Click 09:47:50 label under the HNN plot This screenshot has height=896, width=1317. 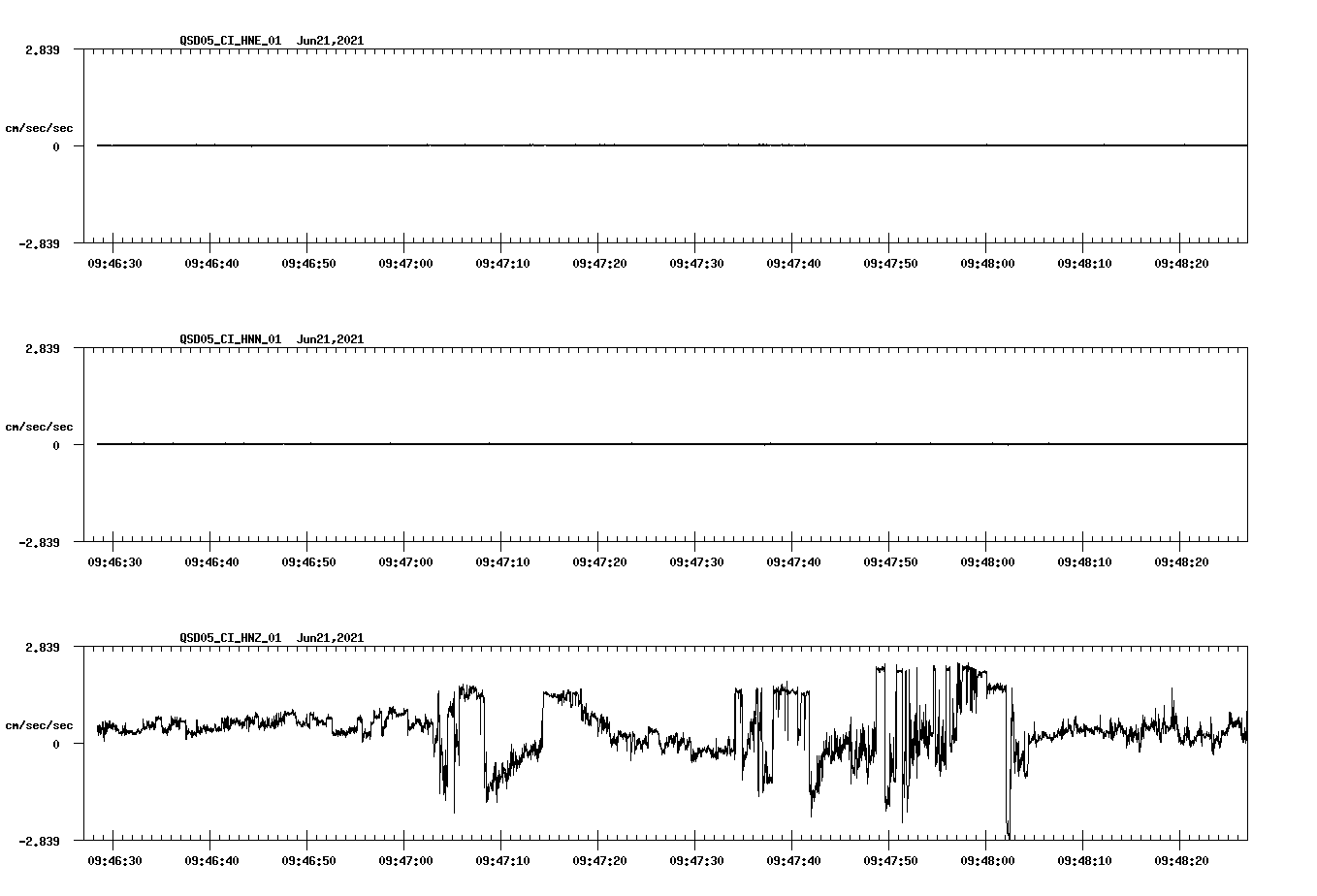point(890,562)
